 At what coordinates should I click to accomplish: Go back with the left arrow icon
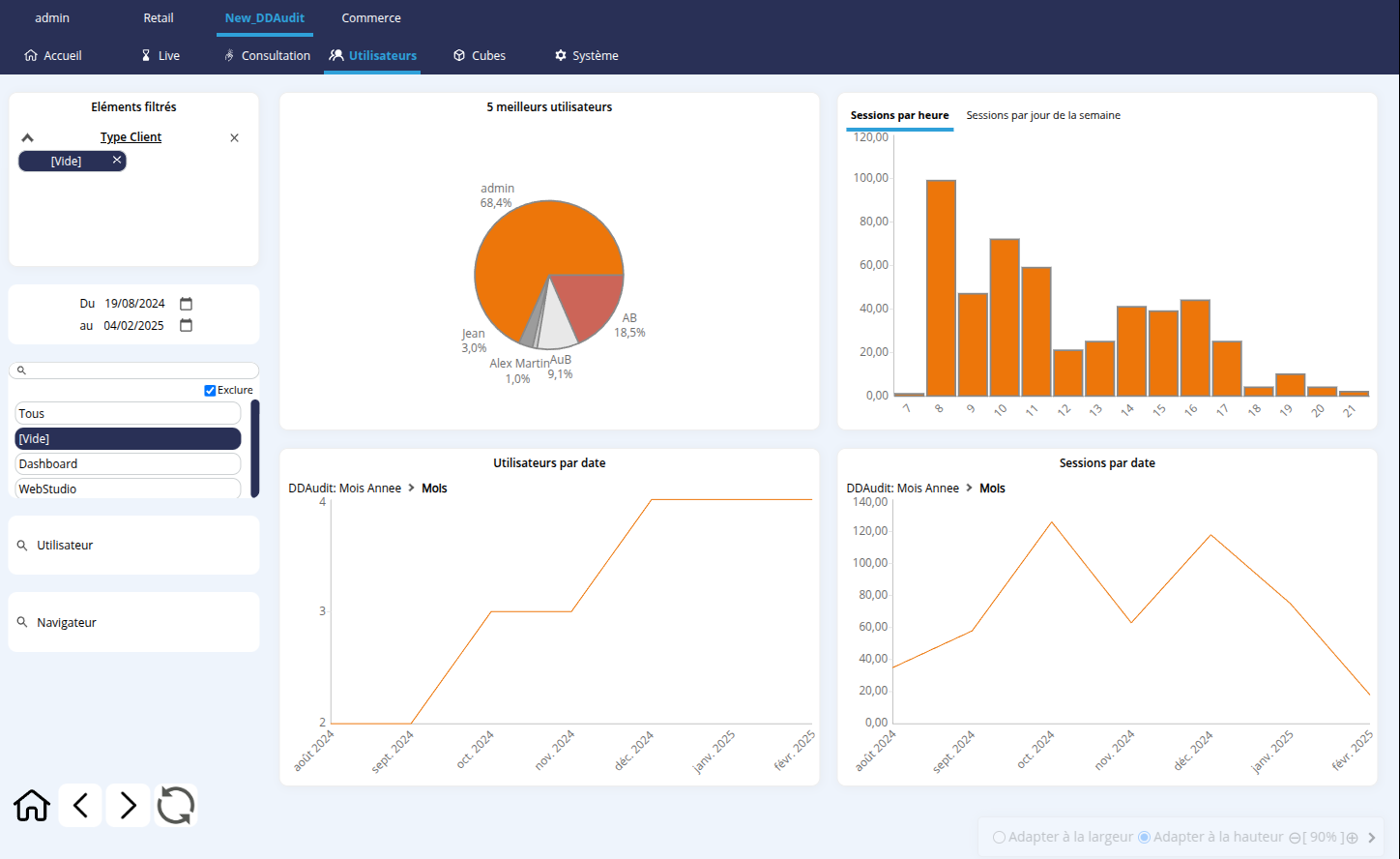(81, 805)
